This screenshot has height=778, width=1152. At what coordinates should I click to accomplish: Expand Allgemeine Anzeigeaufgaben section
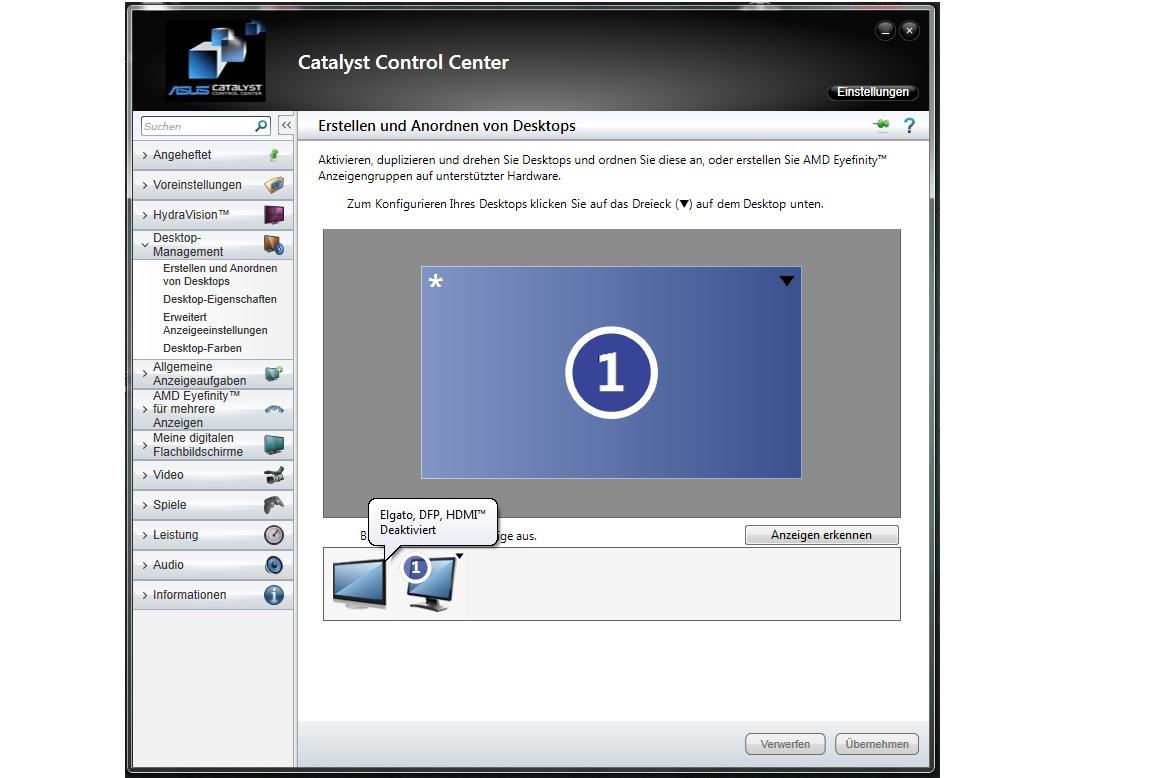click(x=213, y=373)
